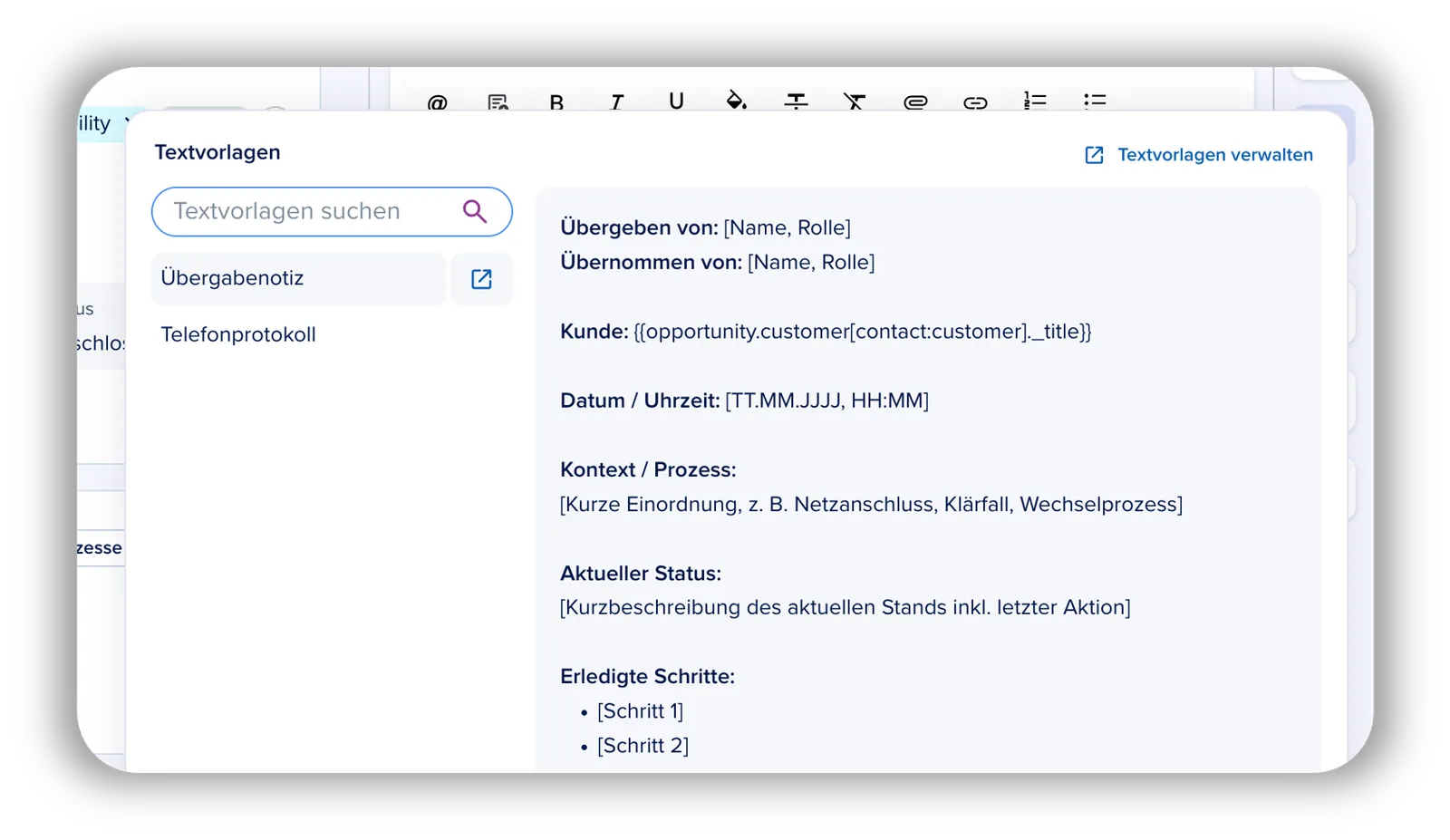Open Übergabenotiz in new window icon
The height and width of the screenshot is (840, 1450).
tap(481, 279)
